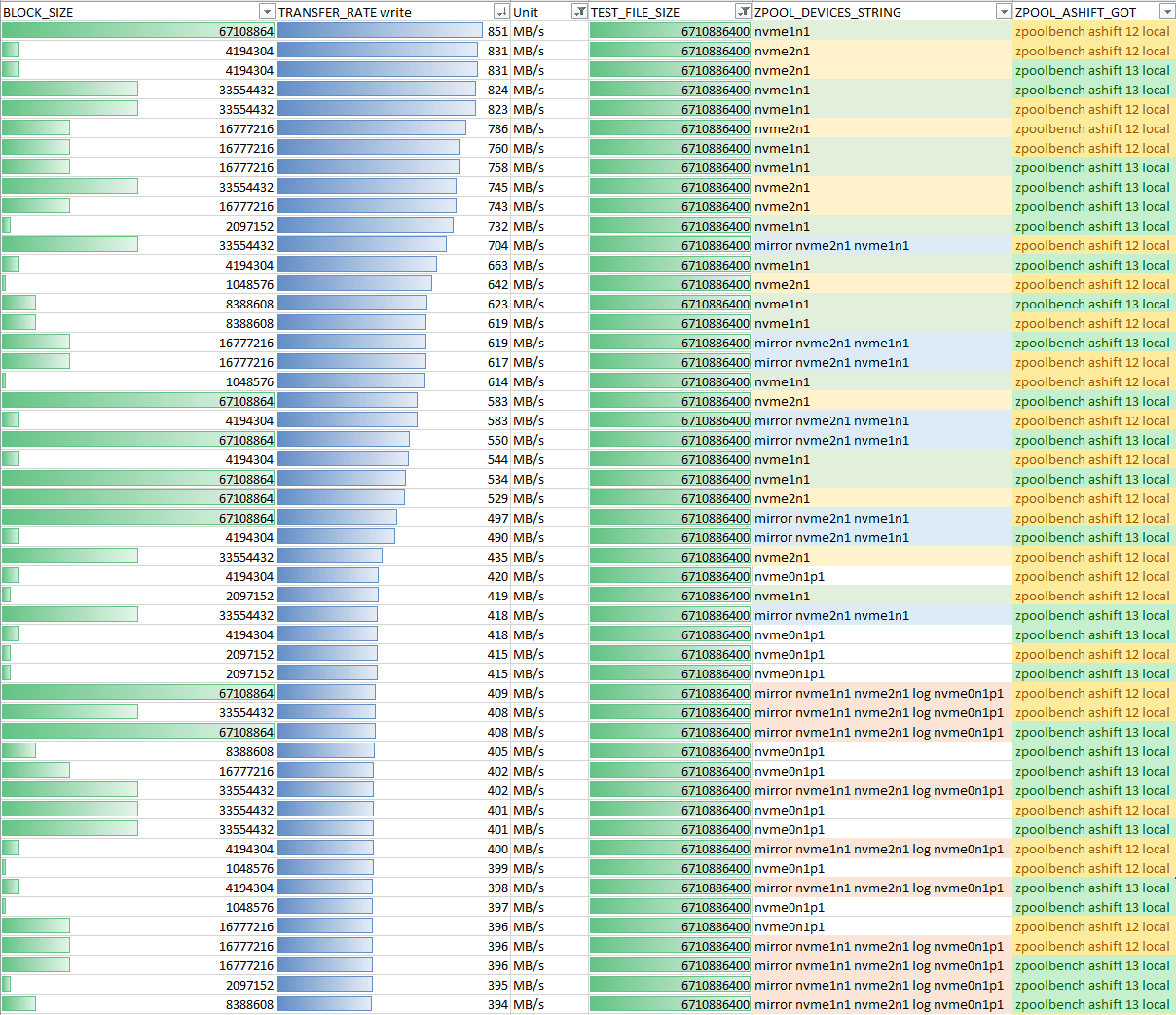Select the 6710886400 file size in 614 MB/s row
This screenshot has height=1015, width=1176.
pyautogui.click(x=670, y=381)
